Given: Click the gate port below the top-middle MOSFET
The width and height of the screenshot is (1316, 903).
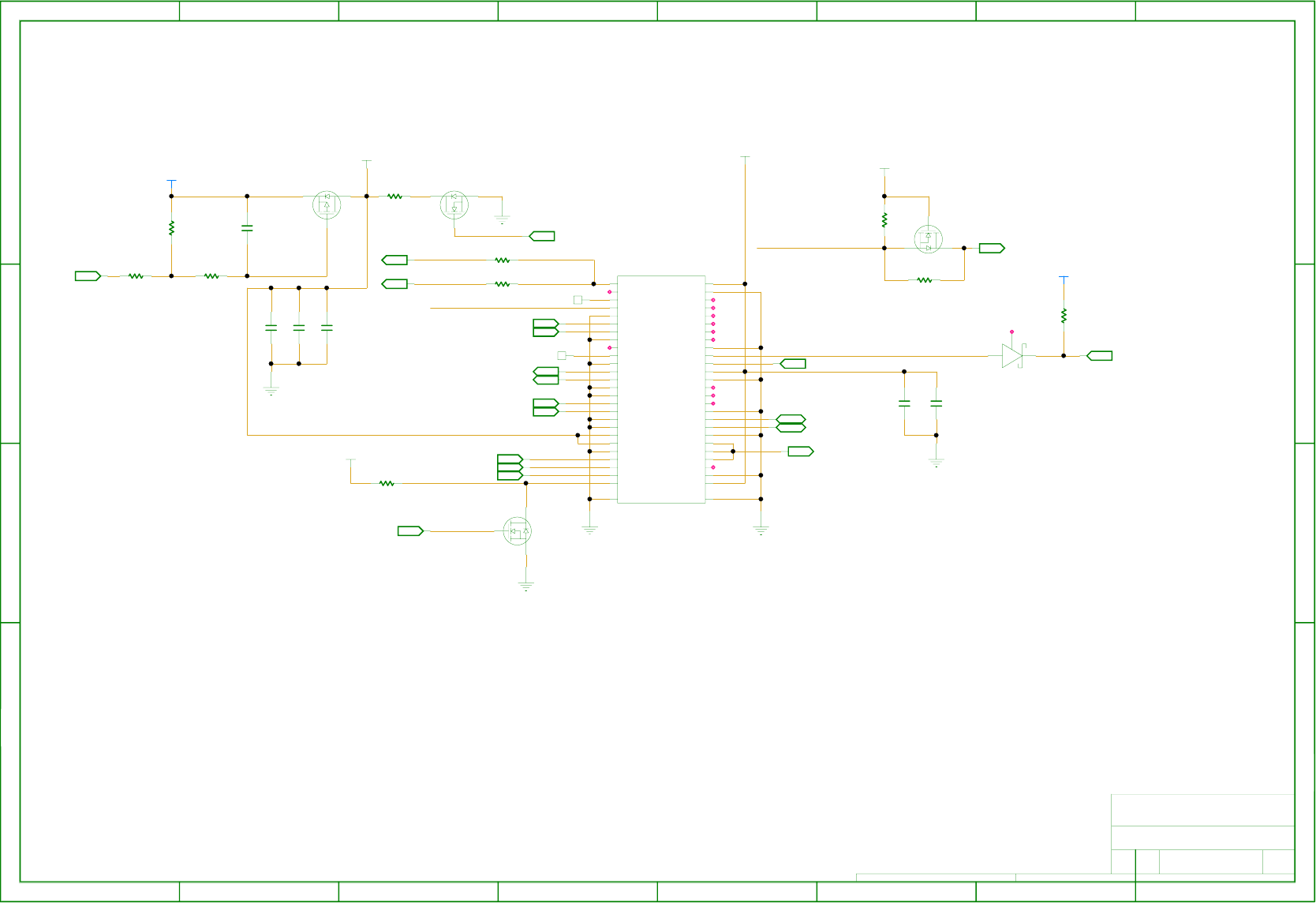Looking at the screenshot, I should [x=542, y=236].
